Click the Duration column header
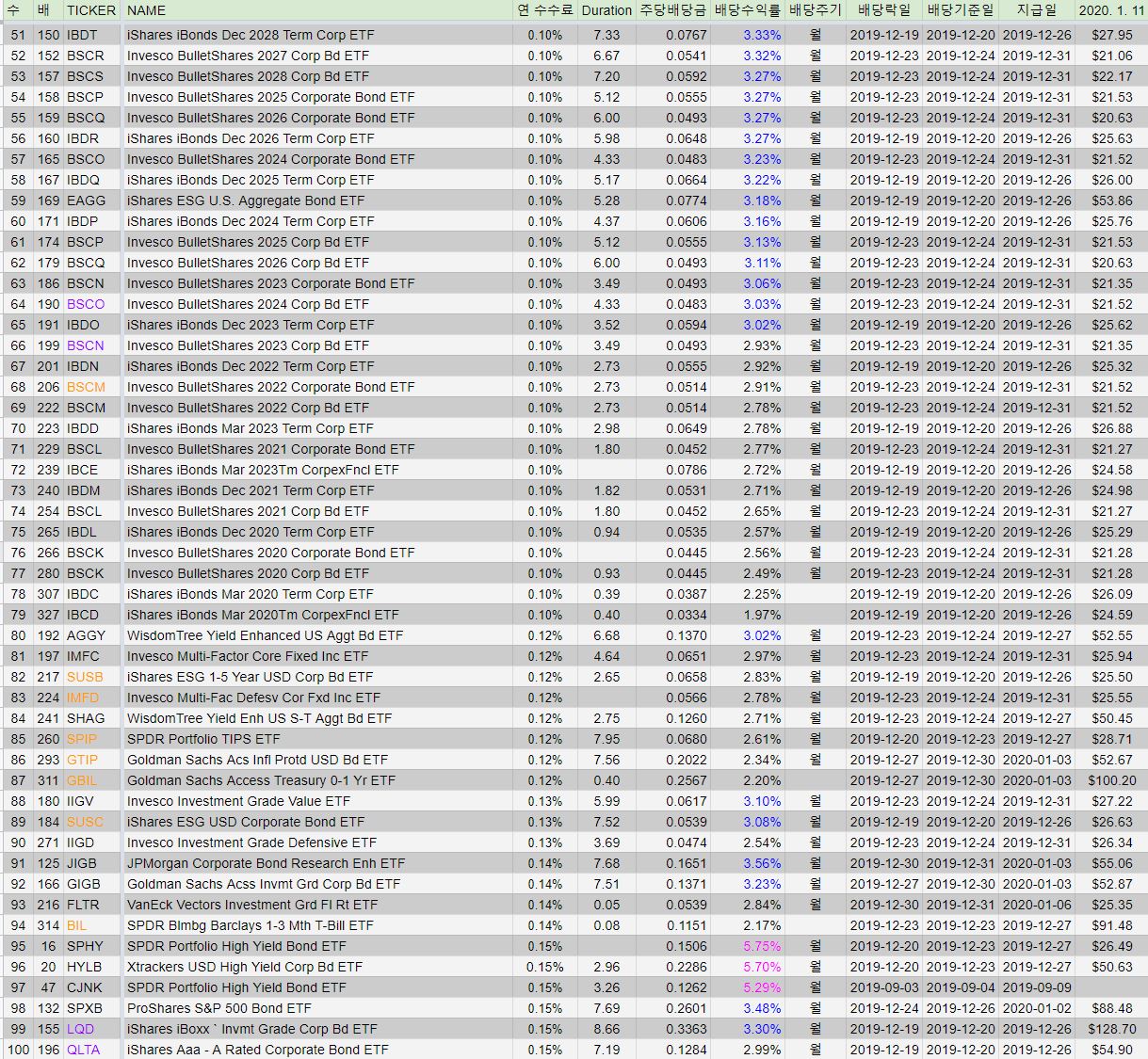This screenshot has height=1059, width=1148. (606, 10)
